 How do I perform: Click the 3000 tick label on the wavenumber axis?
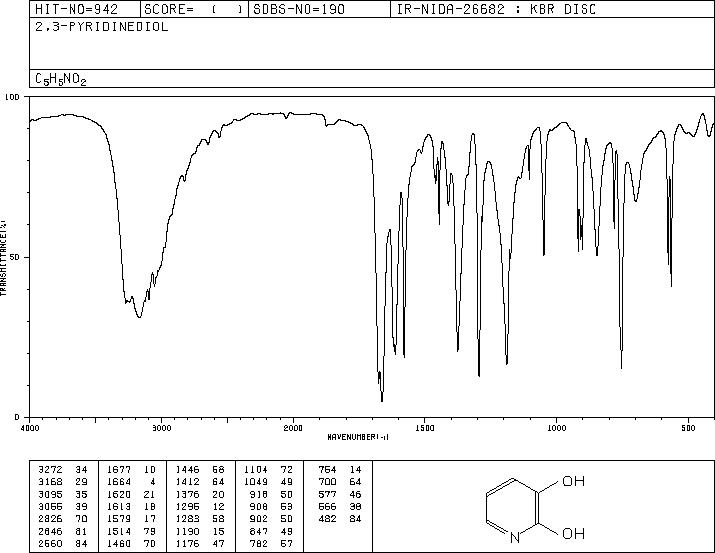[161, 428]
